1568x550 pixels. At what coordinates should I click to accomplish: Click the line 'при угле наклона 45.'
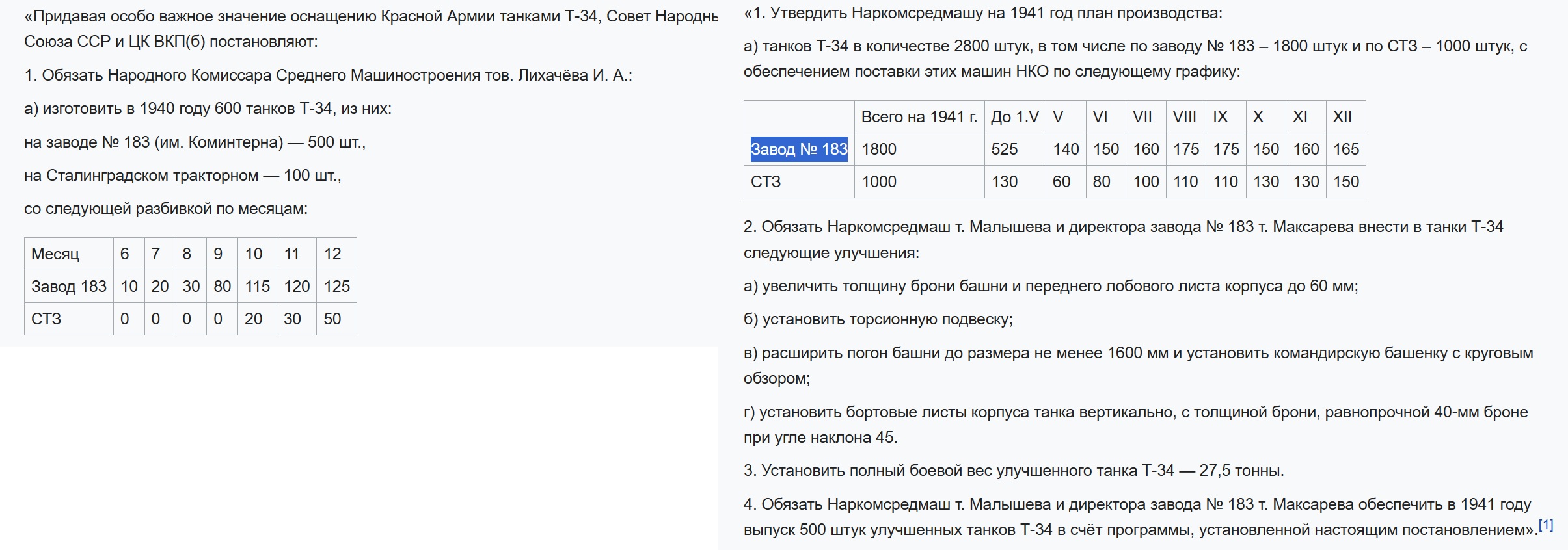tap(820, 438)
